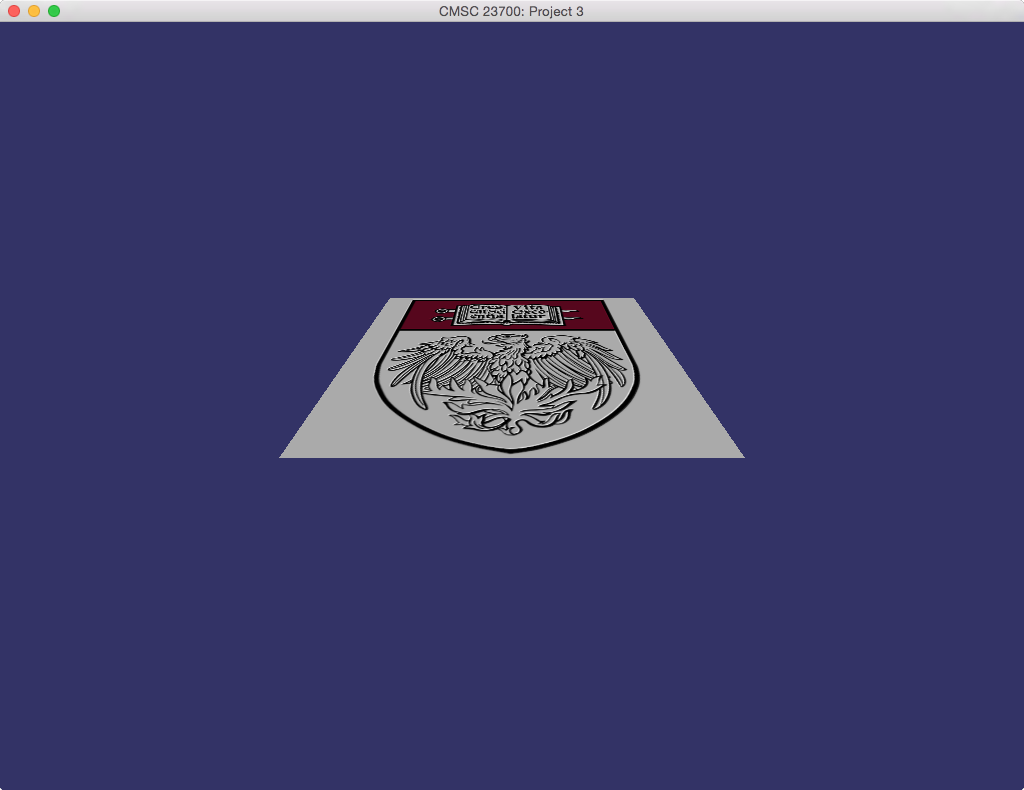Screen dimensions: 1024x790
Task: Minimize the window with the yellow button
Action: 34,11
